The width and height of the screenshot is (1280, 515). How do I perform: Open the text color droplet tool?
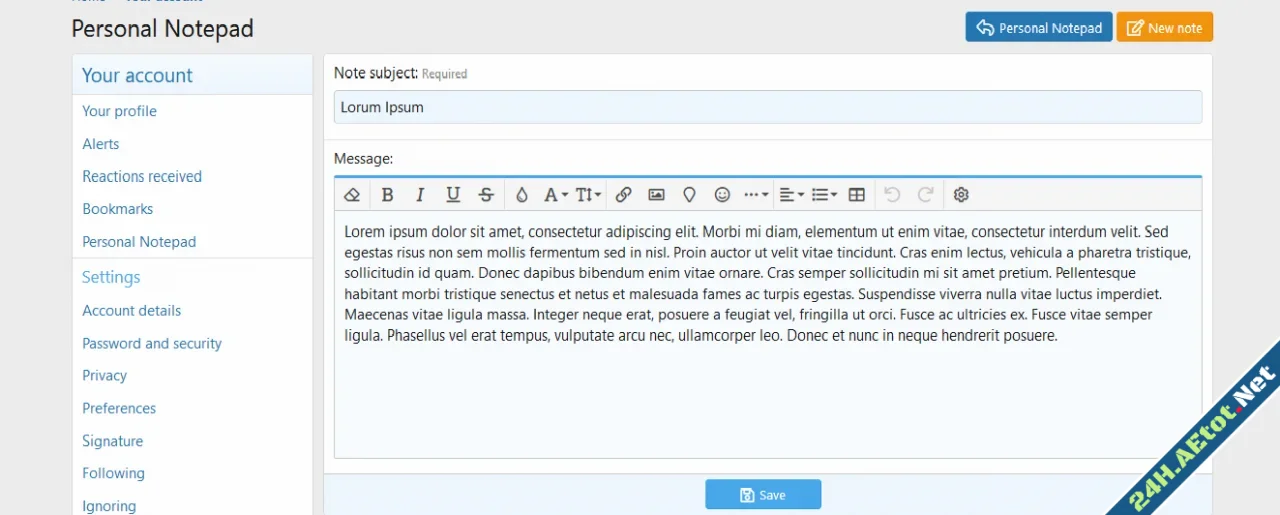521,195
